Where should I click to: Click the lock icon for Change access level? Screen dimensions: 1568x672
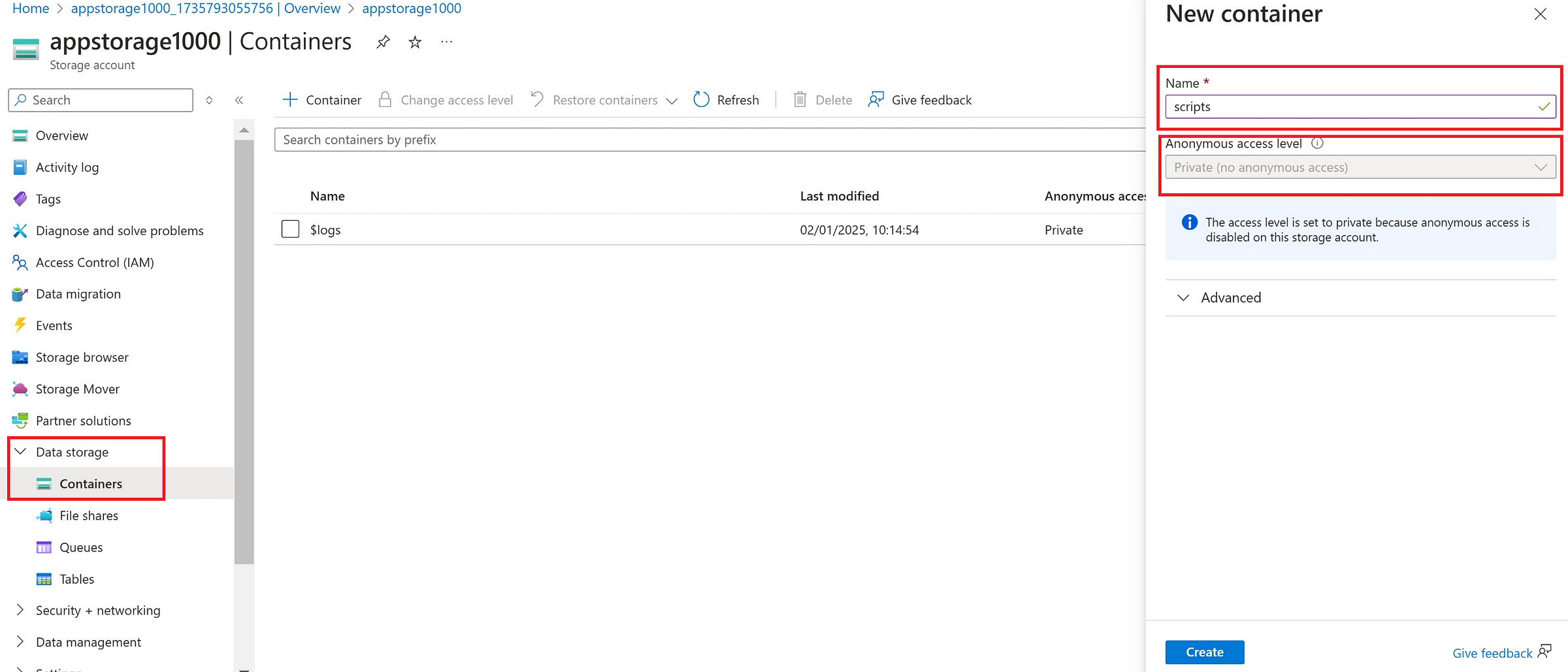385,100
